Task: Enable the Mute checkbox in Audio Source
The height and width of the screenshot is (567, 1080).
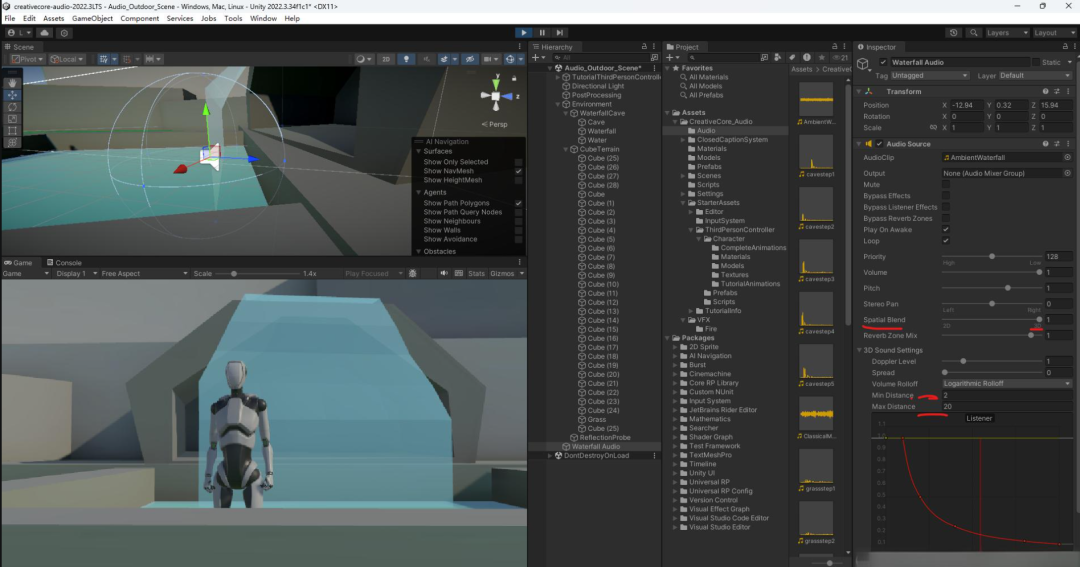Action: 946,185
